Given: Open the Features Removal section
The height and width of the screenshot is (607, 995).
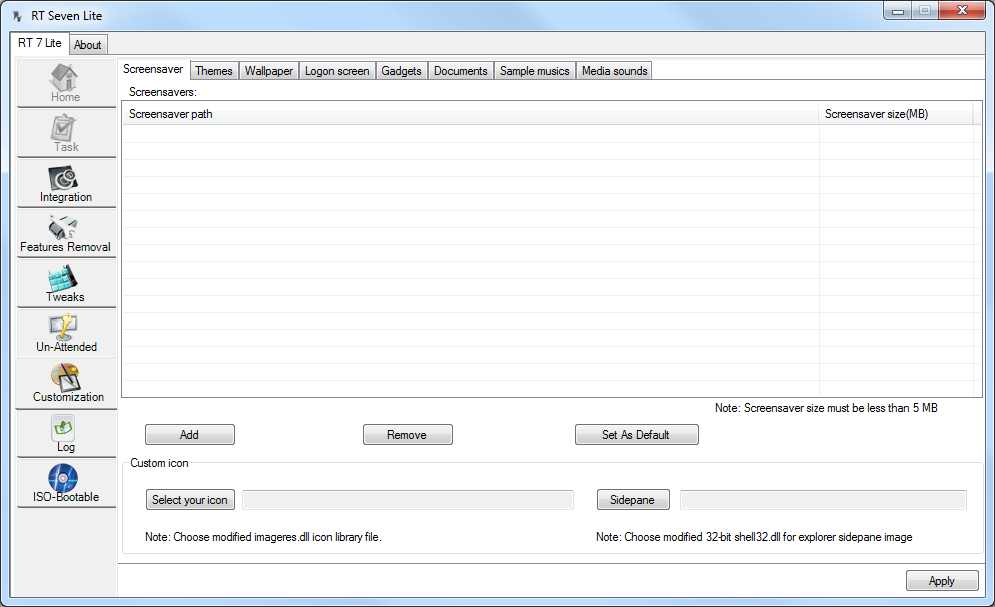Looking at the screenshot, I should click(66, 233).
